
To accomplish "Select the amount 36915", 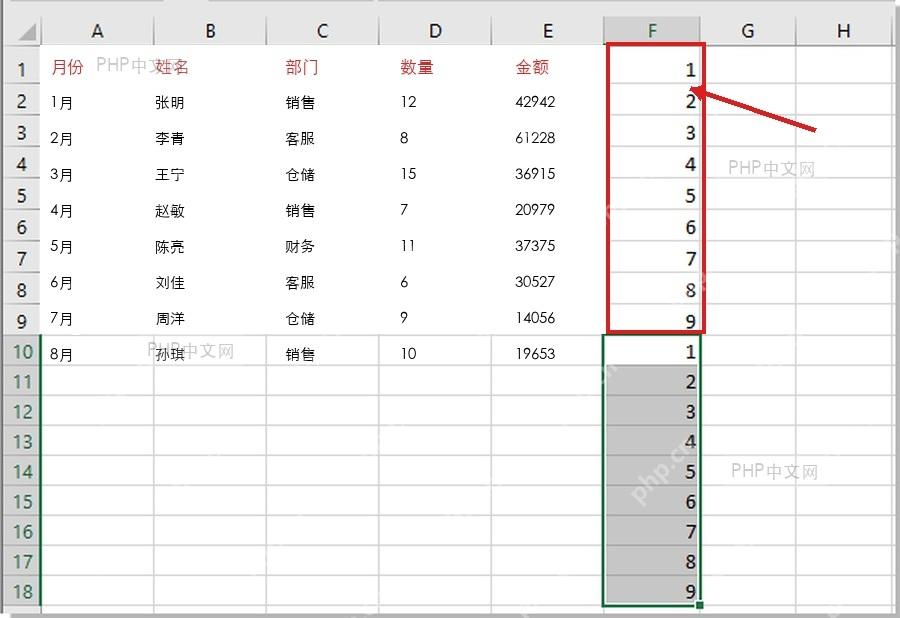I will [535, 174].
